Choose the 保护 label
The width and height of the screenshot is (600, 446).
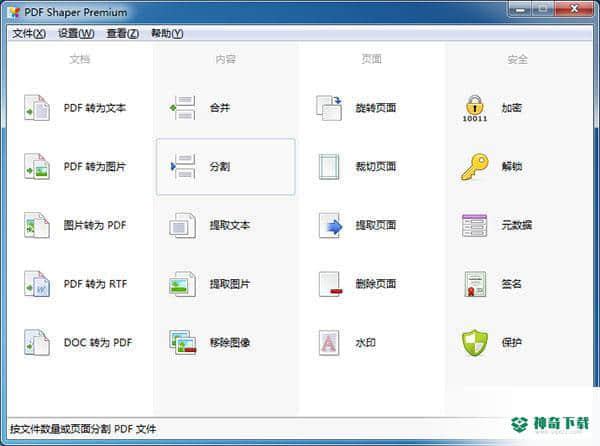[x=512, y=342]
